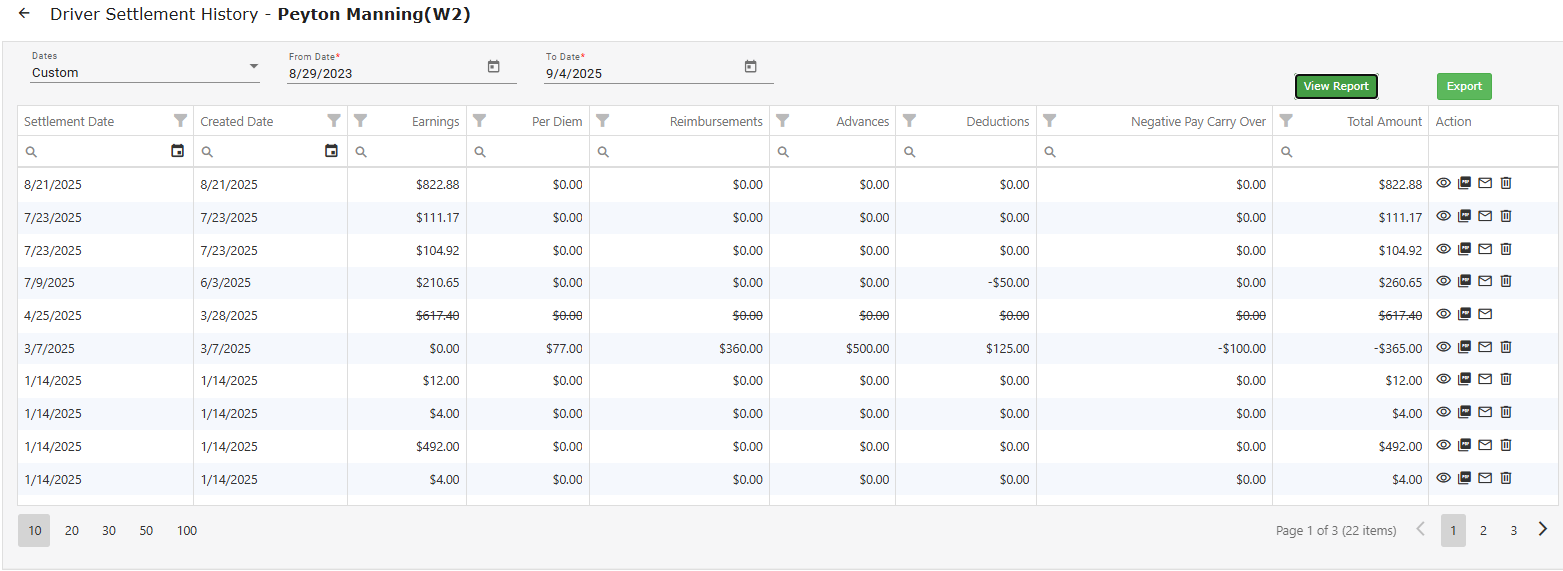The image size is (1563, 571).
Task: Open the Created Date column filter menu
Action: [334, 121]
